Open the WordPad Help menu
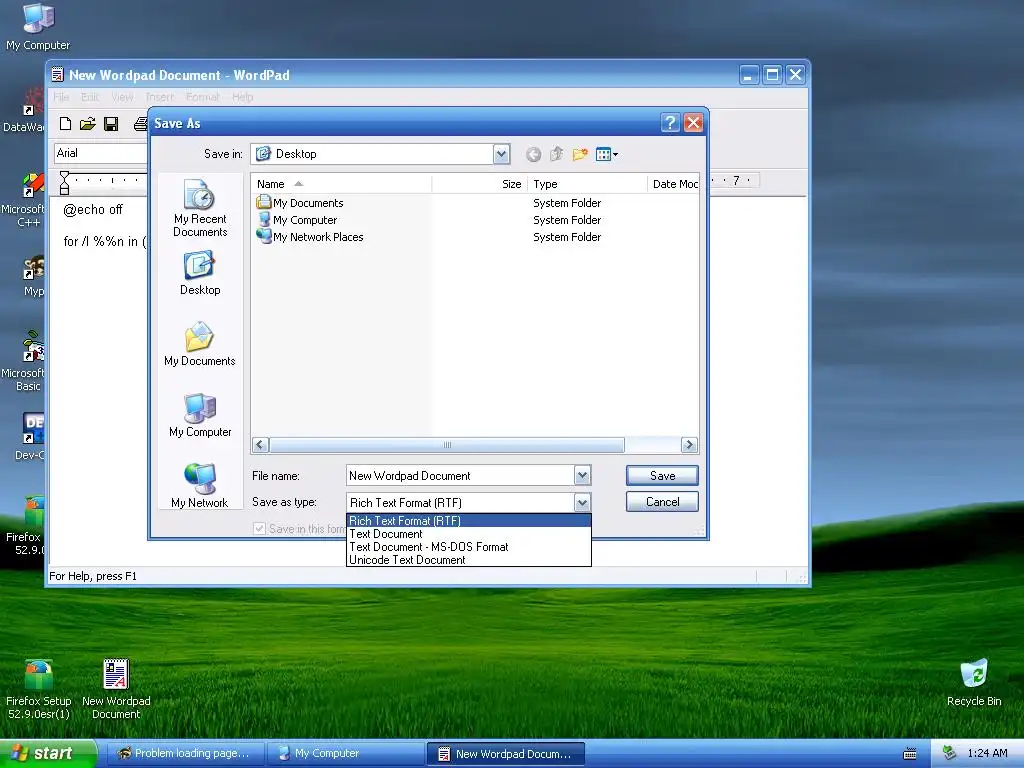 point(242,97)
